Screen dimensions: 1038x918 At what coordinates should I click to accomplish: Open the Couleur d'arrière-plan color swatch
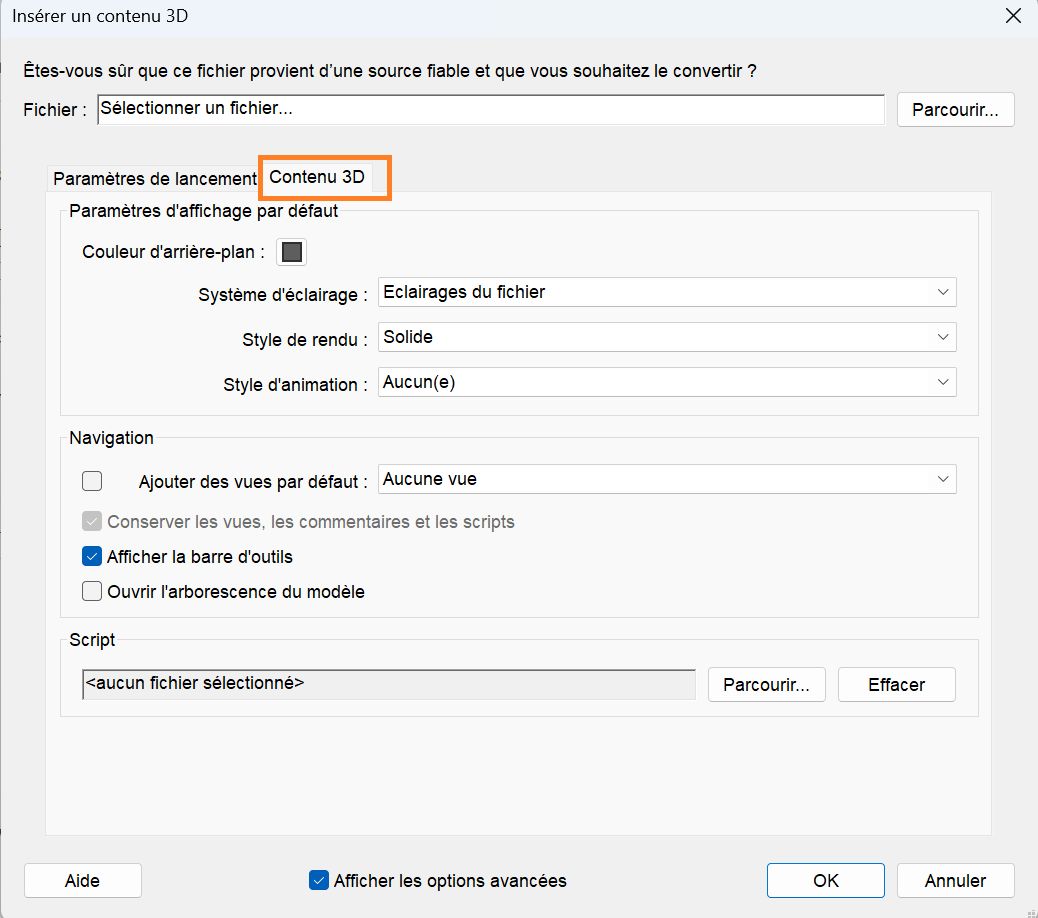point(292,252)
